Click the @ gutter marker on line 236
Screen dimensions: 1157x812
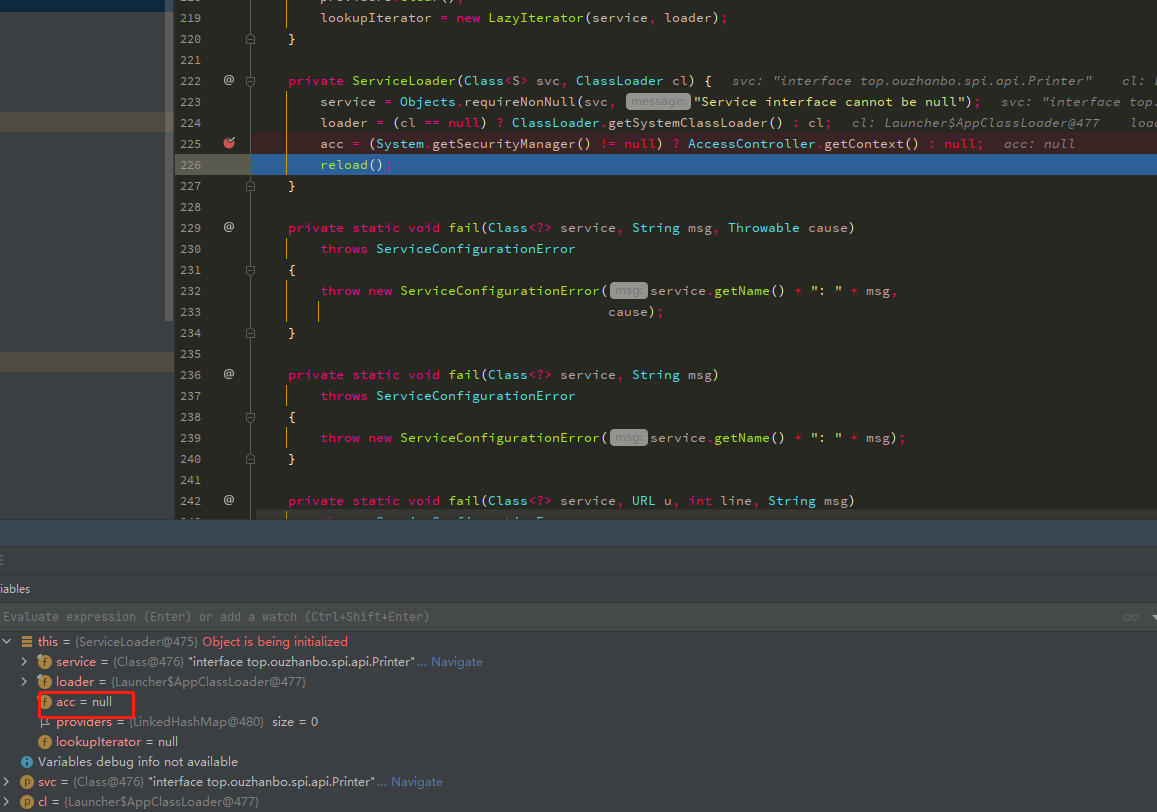pos(229,374)
